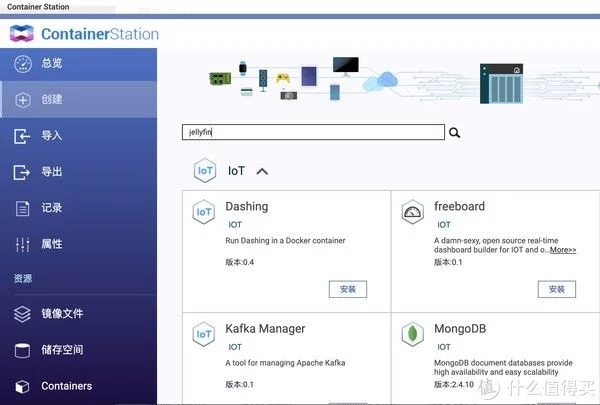
Task: Click the IOT tag under freeboard
Action: point(444,225)
